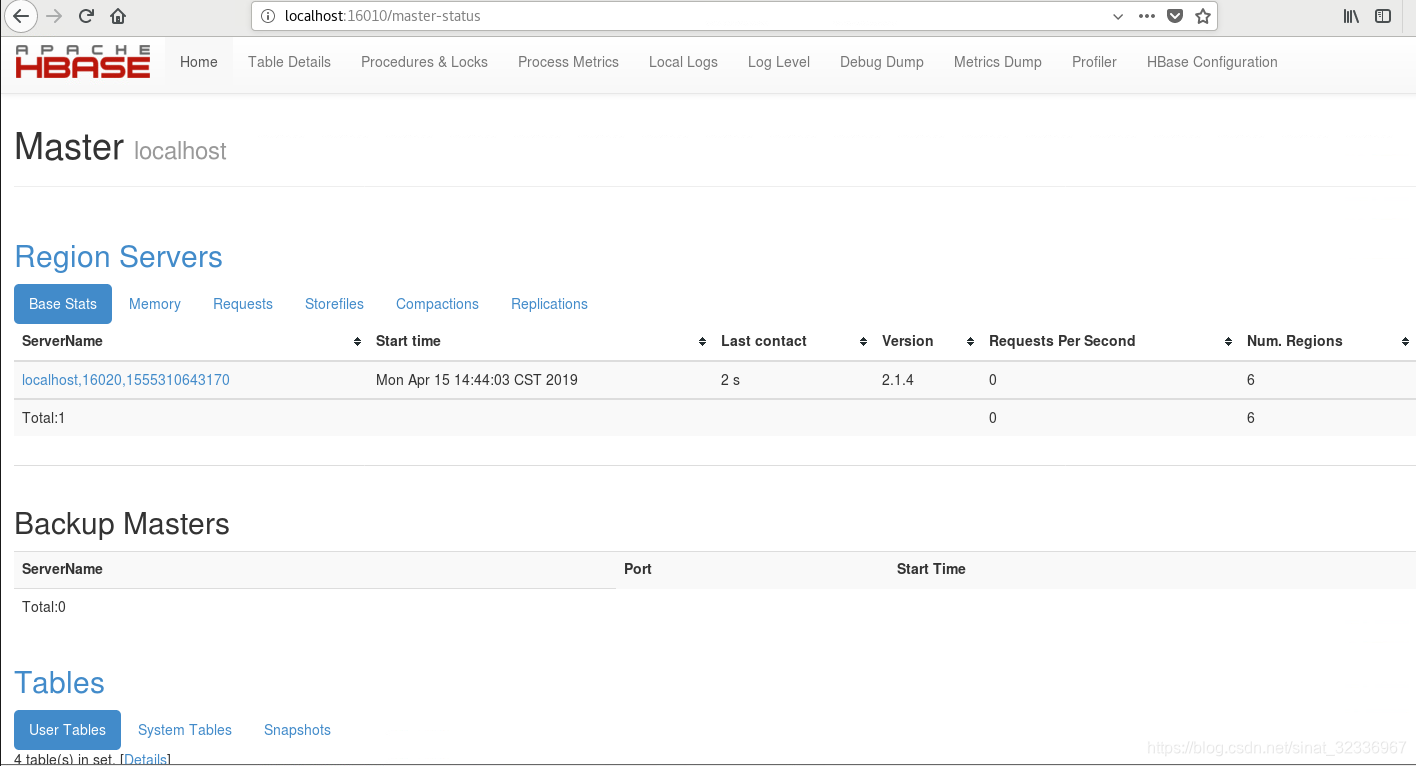Select the Base Stats tab
This screenshot has height=766, width=1416.
click(x=63, y=304)
